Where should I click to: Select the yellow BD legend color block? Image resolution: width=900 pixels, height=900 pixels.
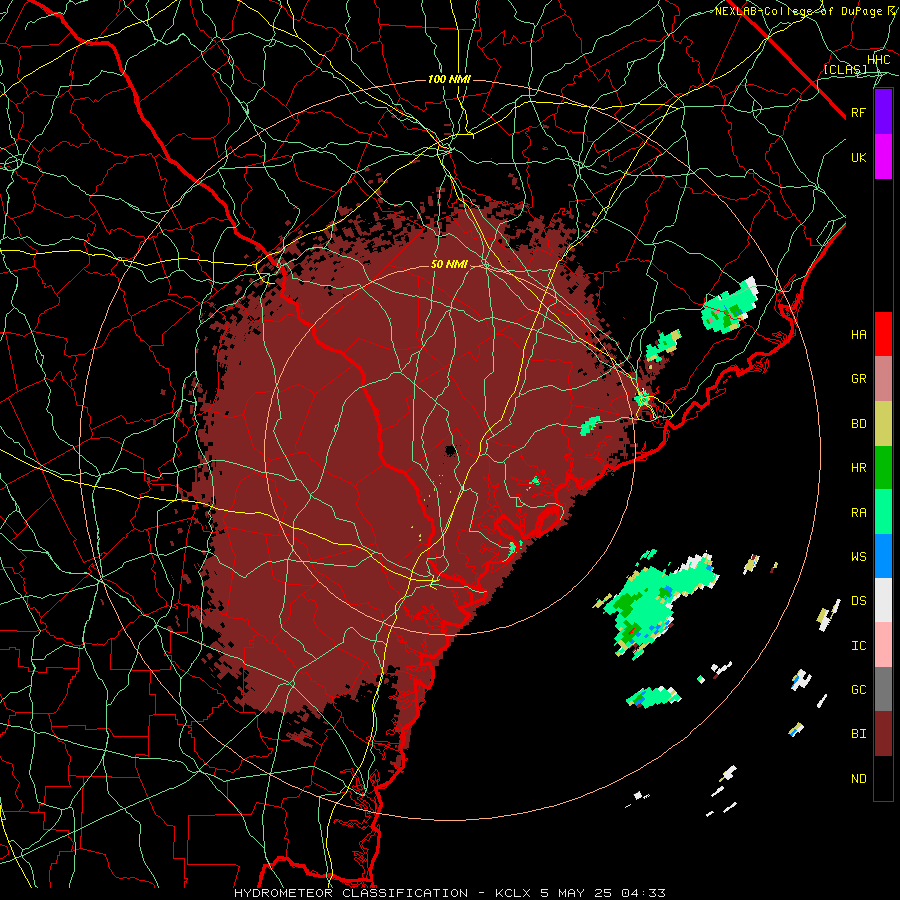click(883, 424)
